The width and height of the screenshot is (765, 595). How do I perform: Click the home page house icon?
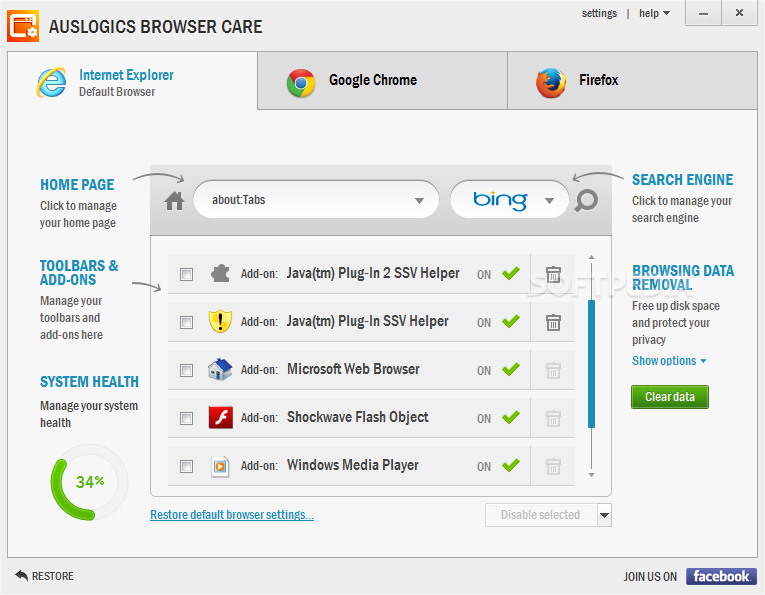point(174,200)
